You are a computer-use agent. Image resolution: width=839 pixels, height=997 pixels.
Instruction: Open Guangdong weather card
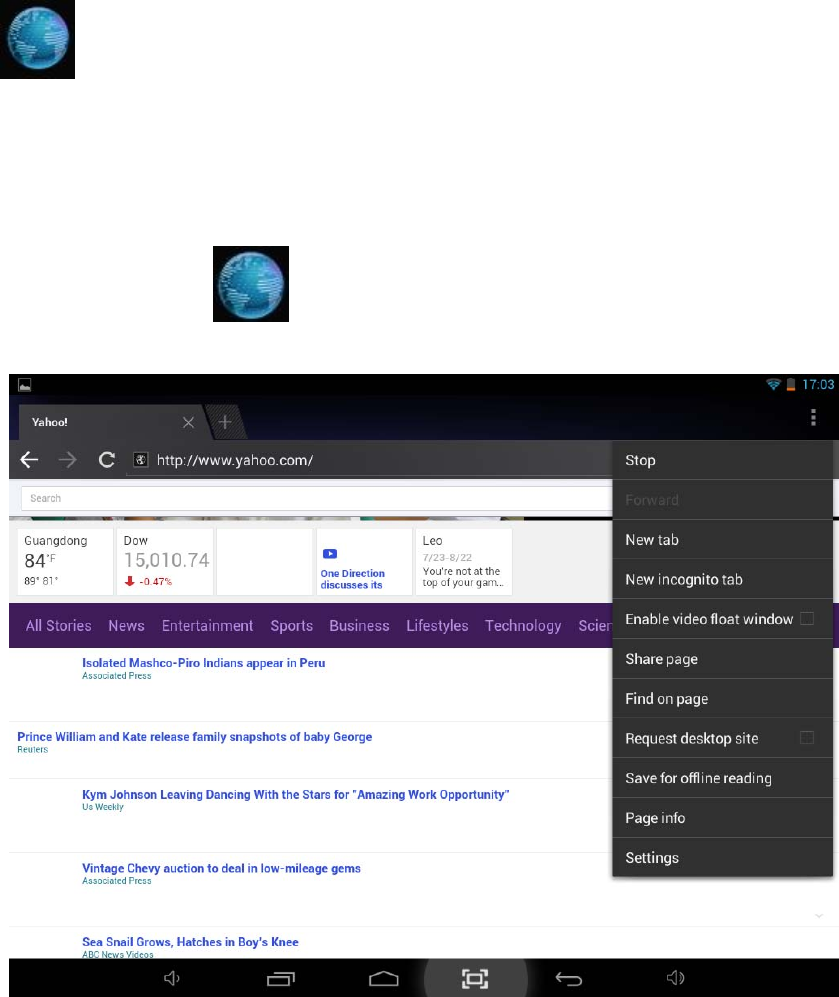click(x=65, y=561)
